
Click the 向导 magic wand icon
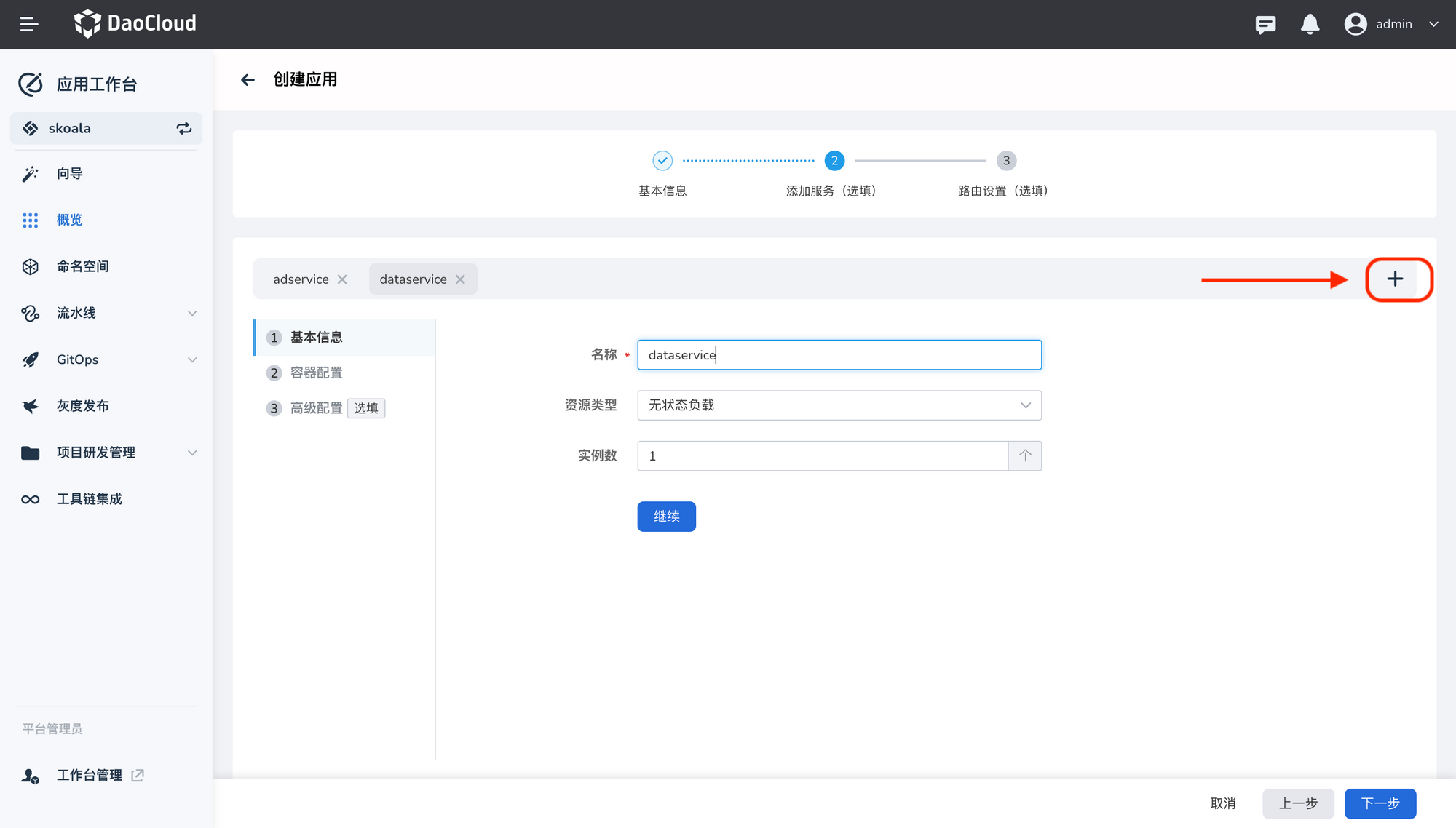coord(30,174)
